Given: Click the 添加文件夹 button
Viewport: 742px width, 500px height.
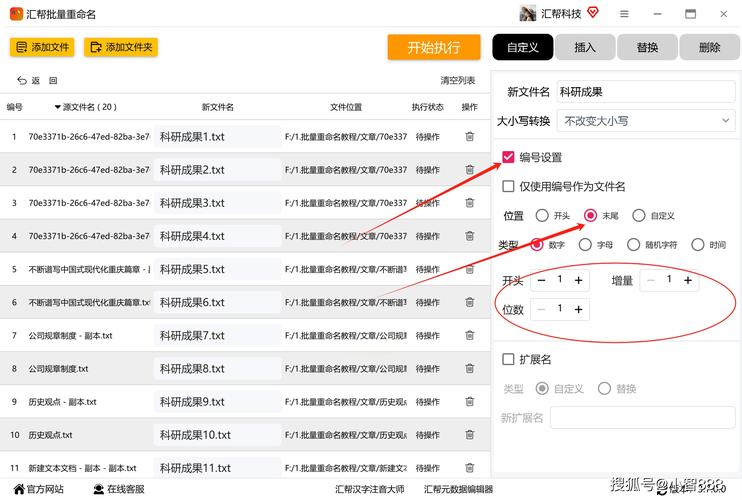Looking at the screenshot, I should 121,47.
